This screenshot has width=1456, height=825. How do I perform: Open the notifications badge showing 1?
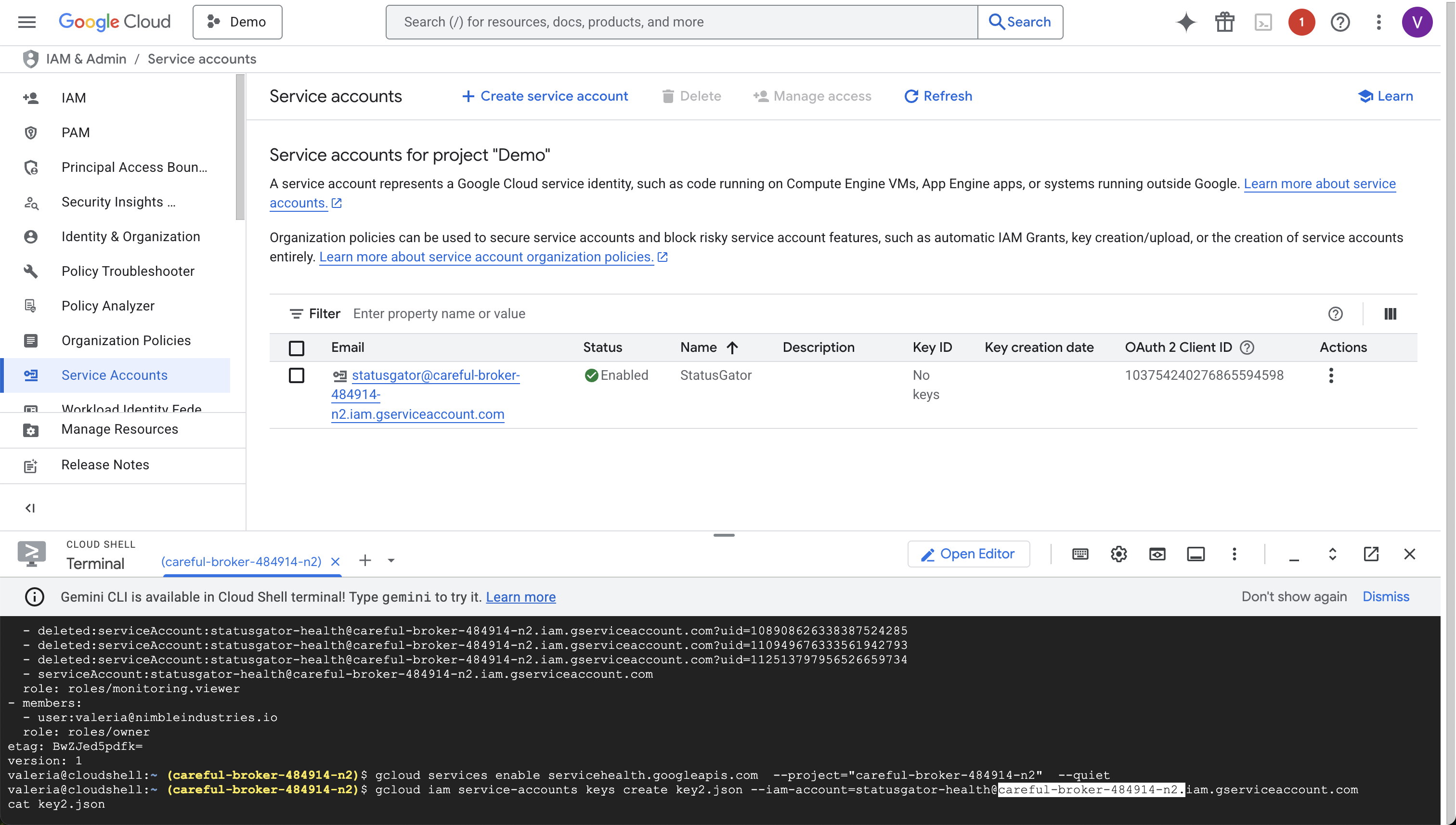click(x=1301, y=22)
